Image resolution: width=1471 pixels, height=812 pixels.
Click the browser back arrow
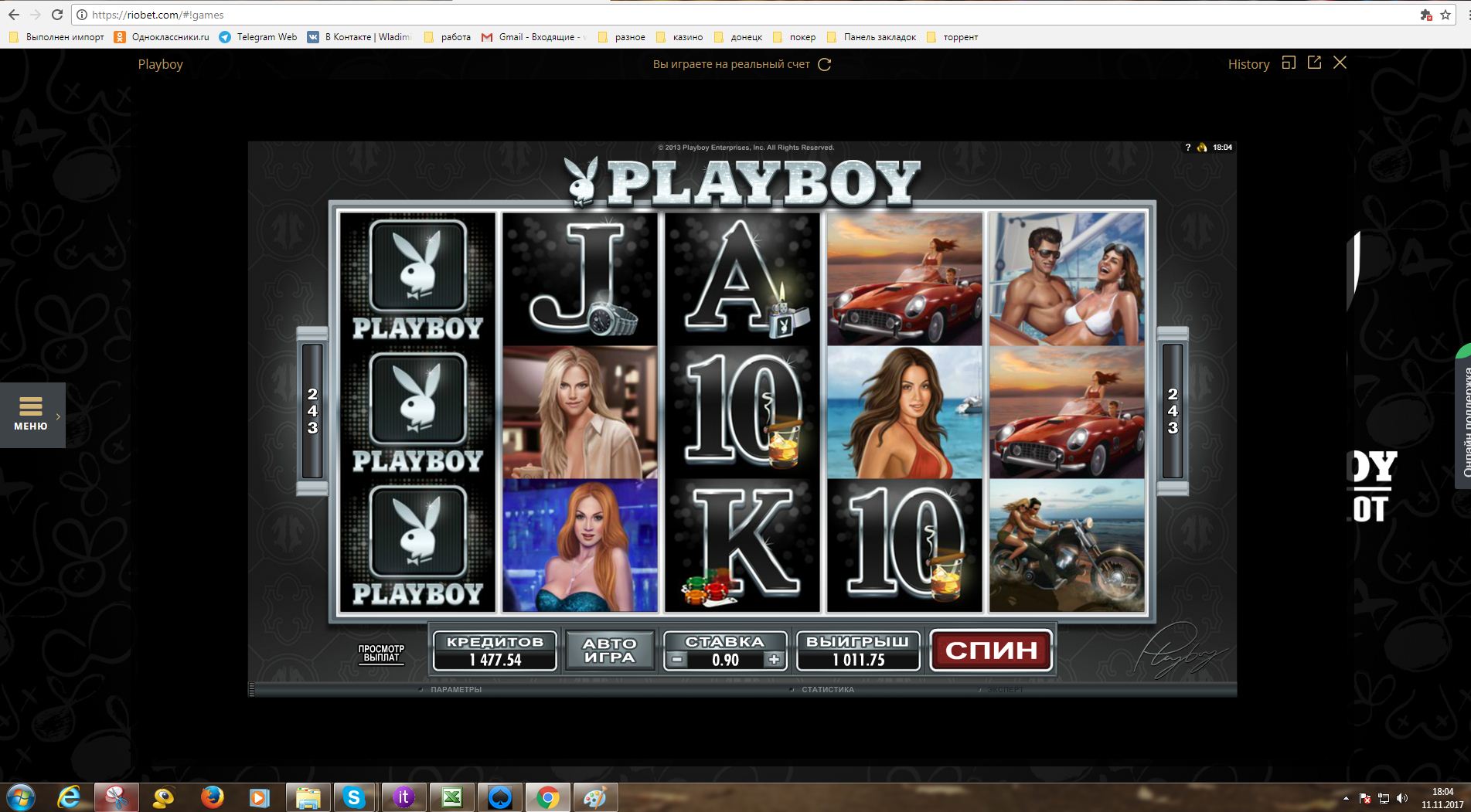tap(14, 15)
